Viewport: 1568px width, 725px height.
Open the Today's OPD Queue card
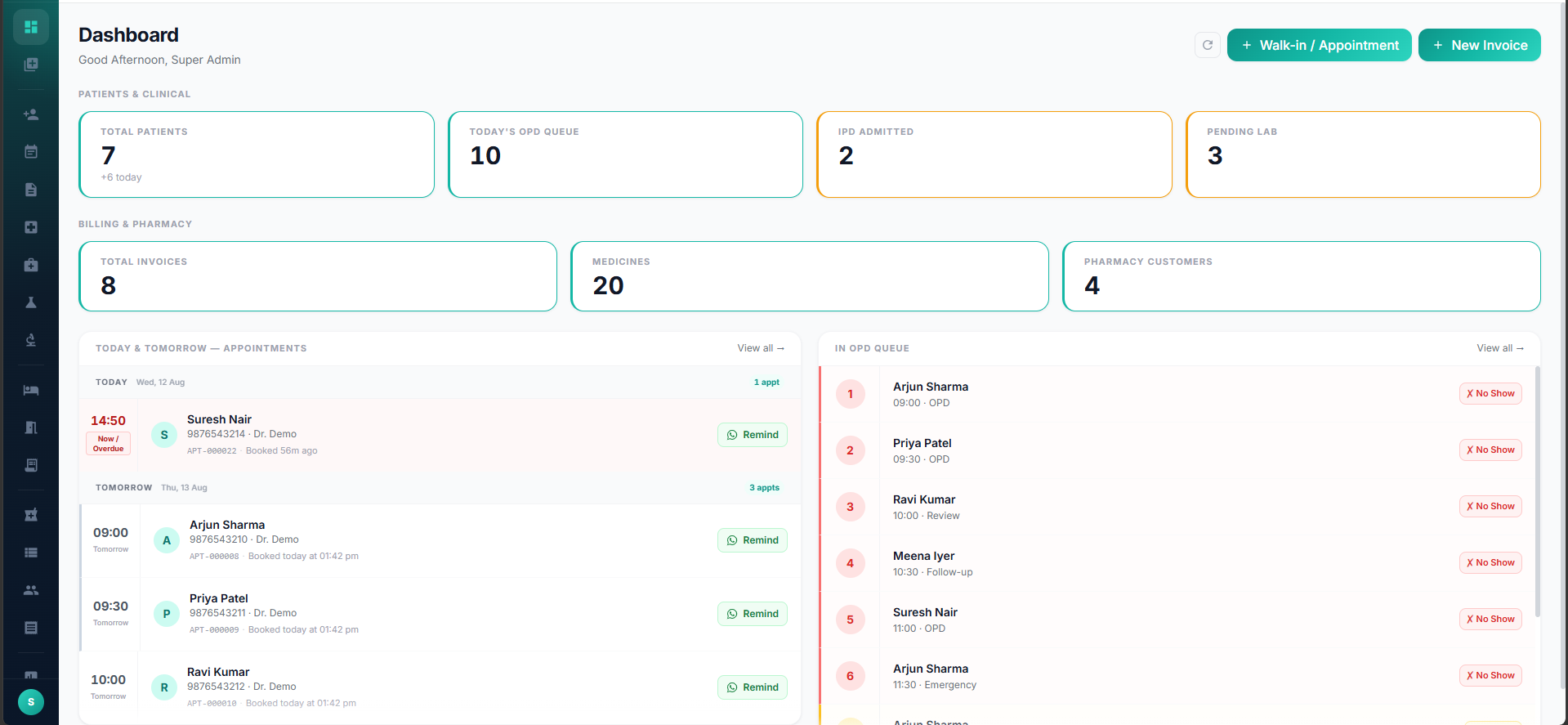[625, 154]
